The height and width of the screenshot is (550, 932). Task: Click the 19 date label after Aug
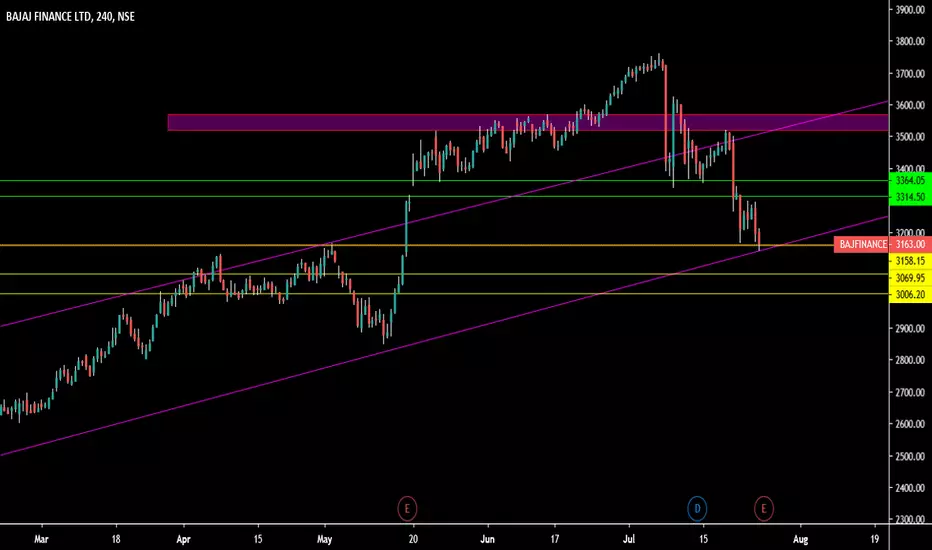[875, 539]
